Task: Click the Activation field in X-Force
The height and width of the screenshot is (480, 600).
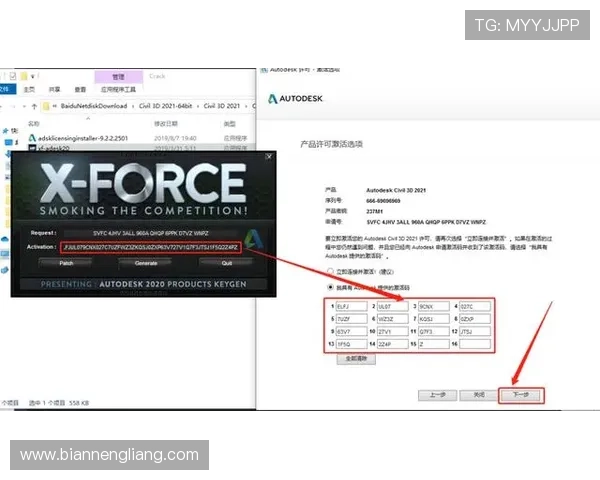Action: pos(151,247)
